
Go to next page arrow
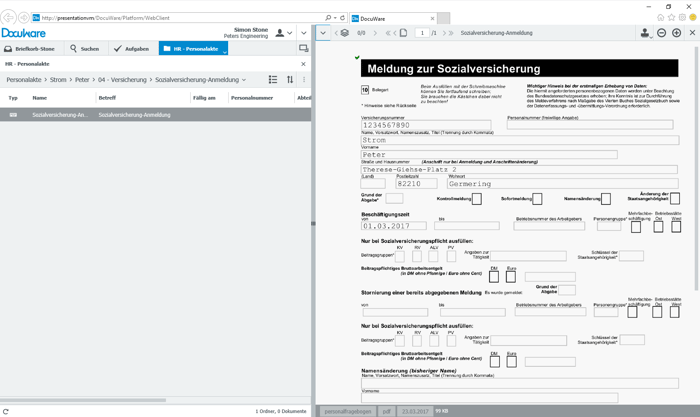(x=444, y=33)
